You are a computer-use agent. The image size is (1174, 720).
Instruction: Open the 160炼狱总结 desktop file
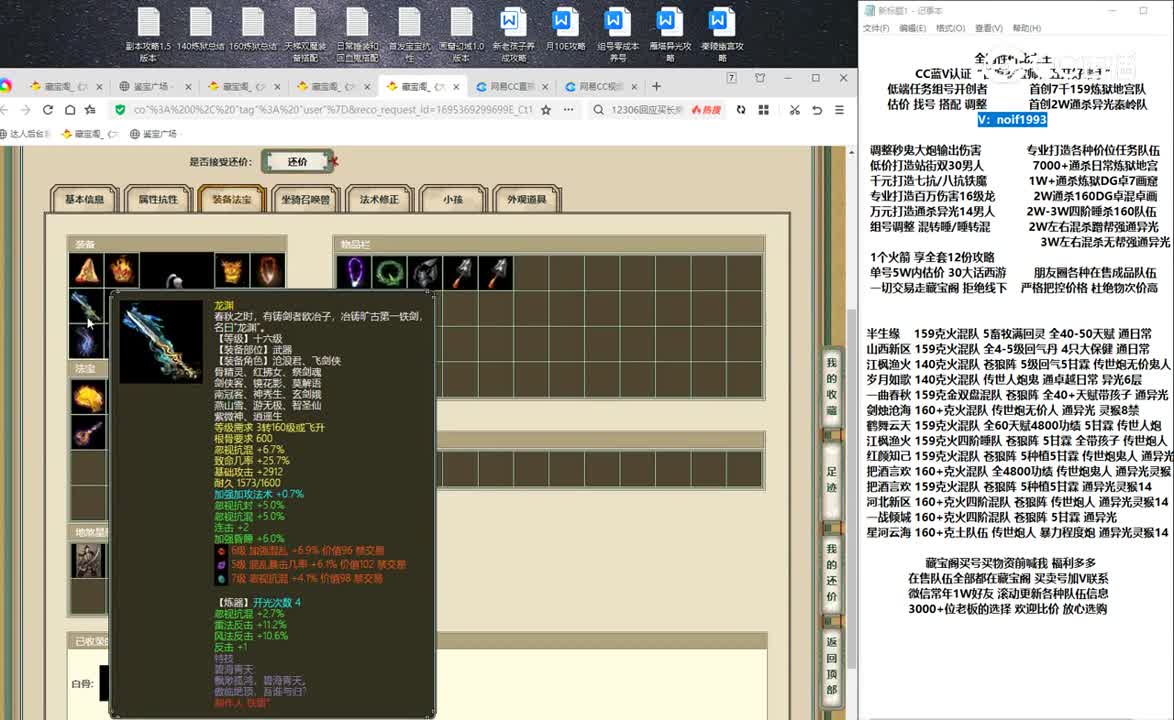pos(253,30)
